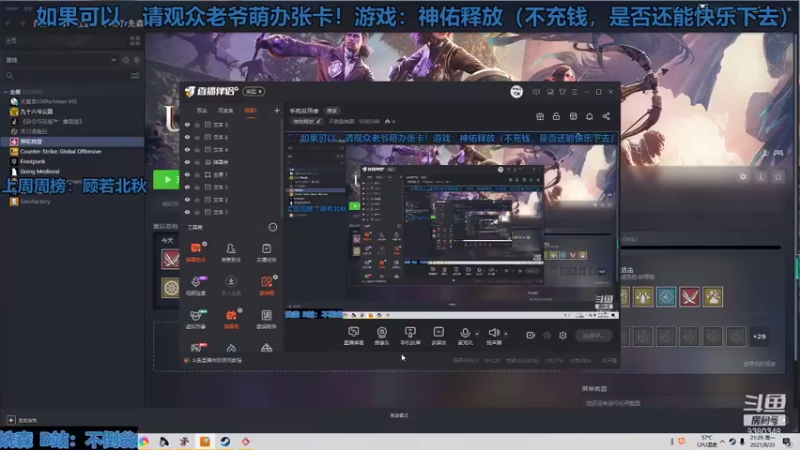Screen dimensions: 800x450
Task: Toggle visibility eye of 文本 2 layer
Action: tap(187, 200)
